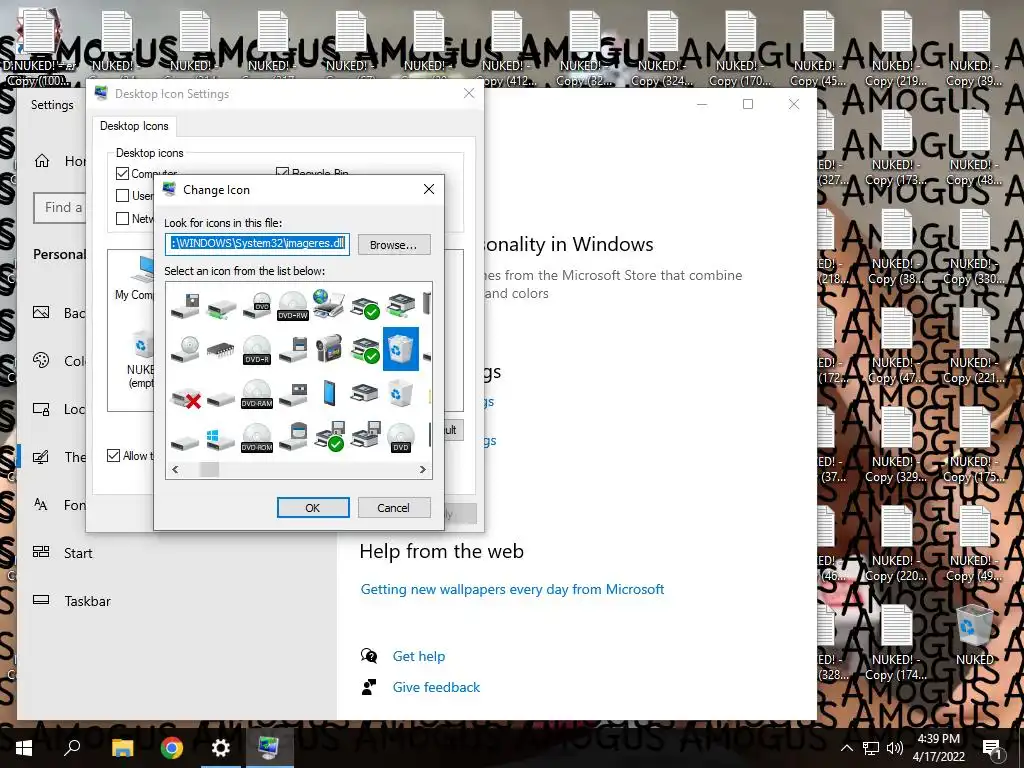Select the DVD drive icon in top row
The height and width of the screenshot is (768, 1024).
click(257, 306)
